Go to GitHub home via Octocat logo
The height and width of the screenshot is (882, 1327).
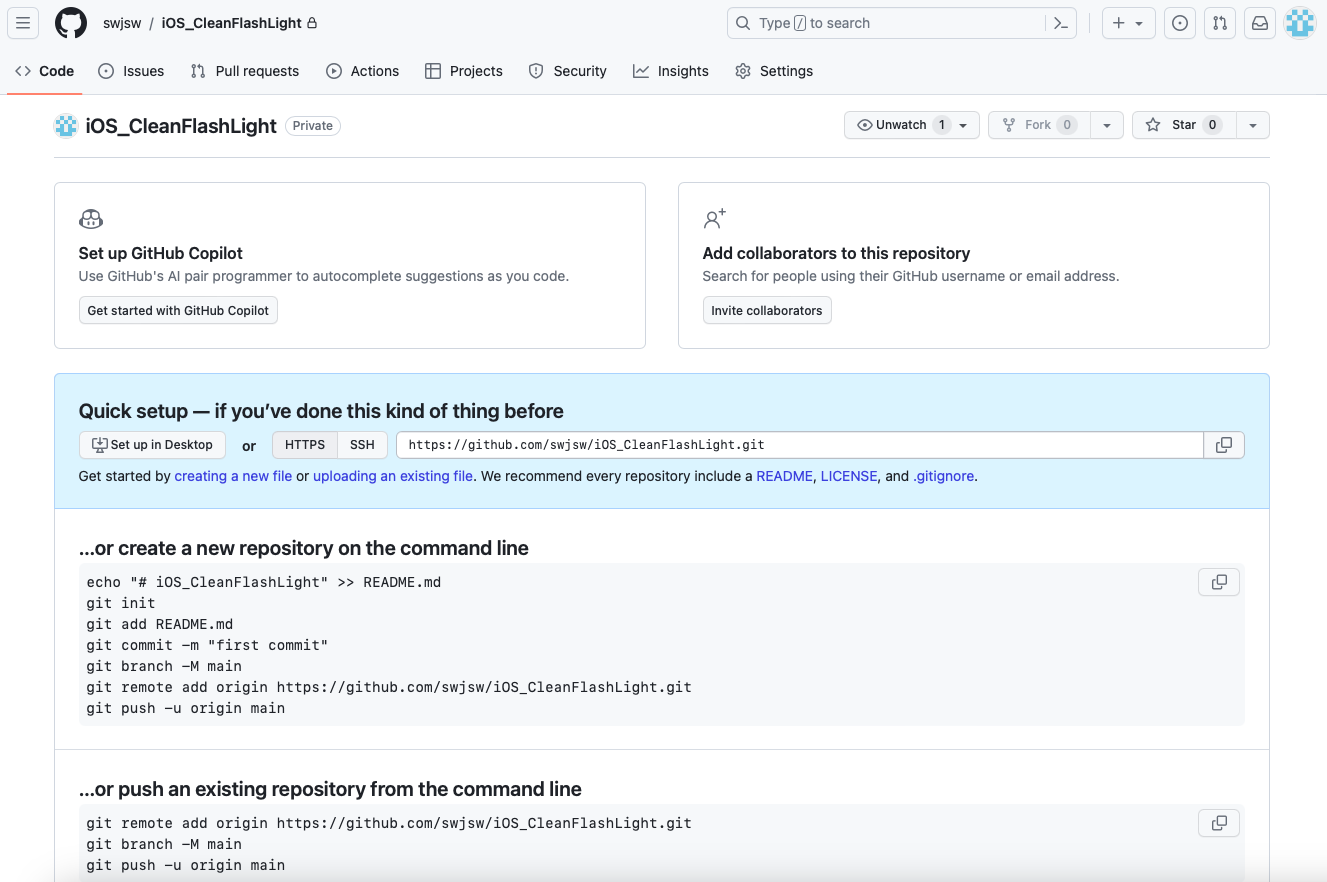pyautogui.click(x=71, y=23)
